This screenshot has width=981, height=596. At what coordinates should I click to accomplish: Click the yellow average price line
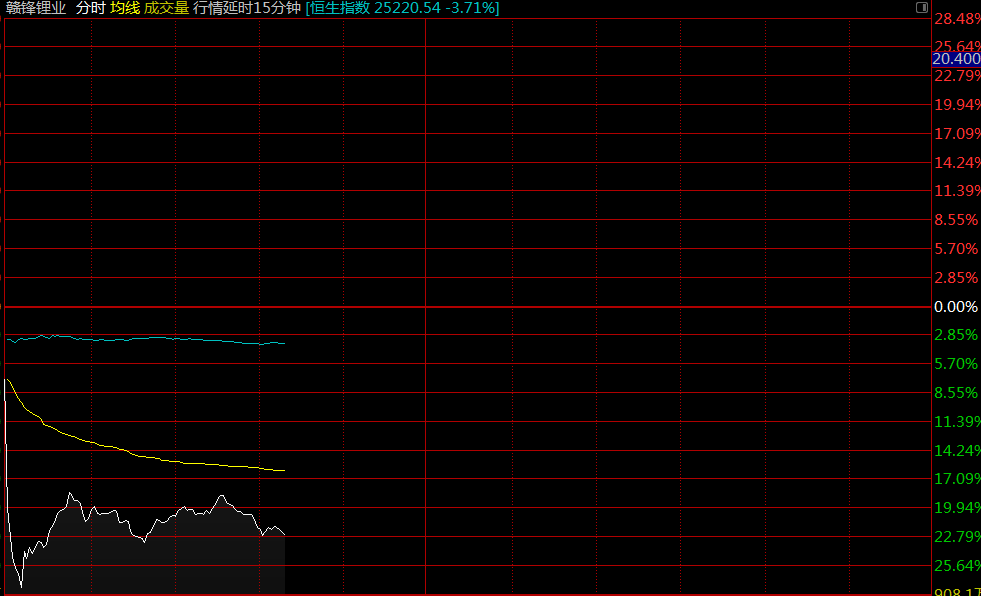click(150, 459)
